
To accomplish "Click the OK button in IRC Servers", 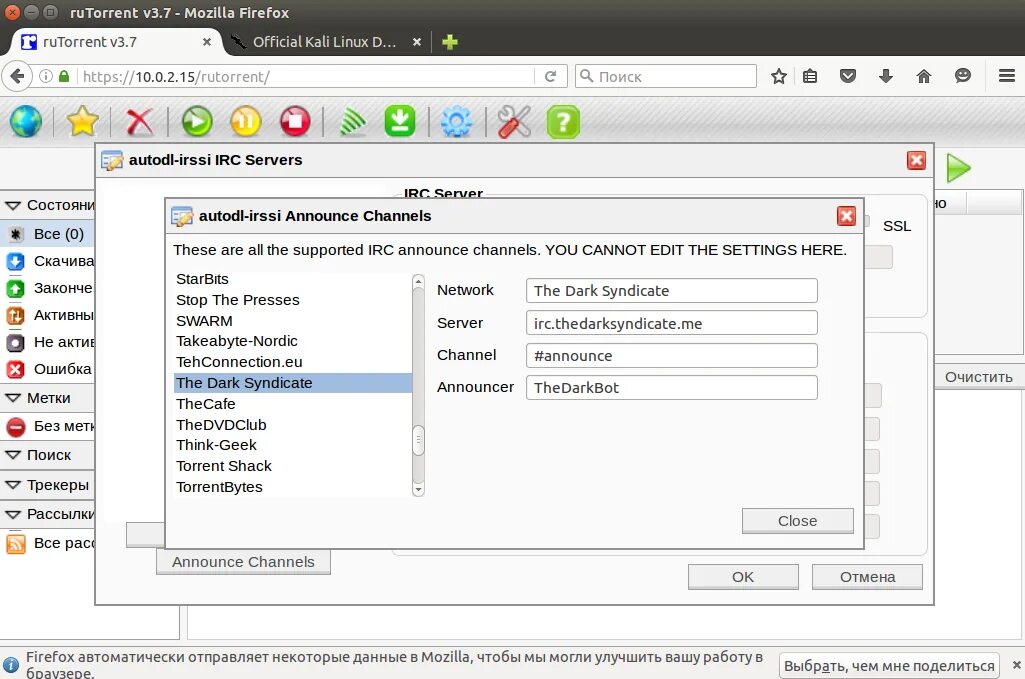I will point(743,577).
